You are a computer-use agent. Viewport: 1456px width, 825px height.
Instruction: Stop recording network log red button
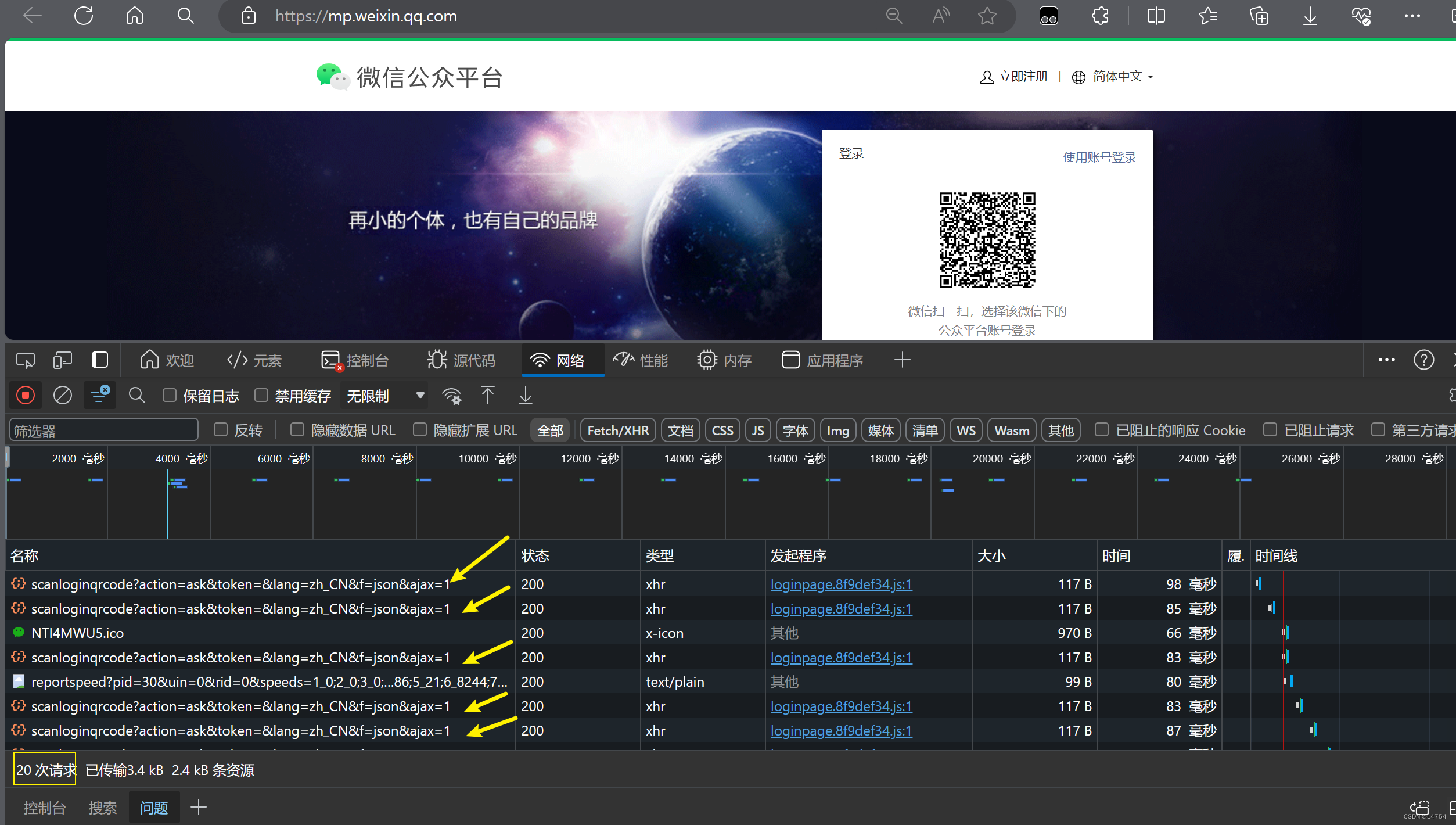click(x=26, y=396)
